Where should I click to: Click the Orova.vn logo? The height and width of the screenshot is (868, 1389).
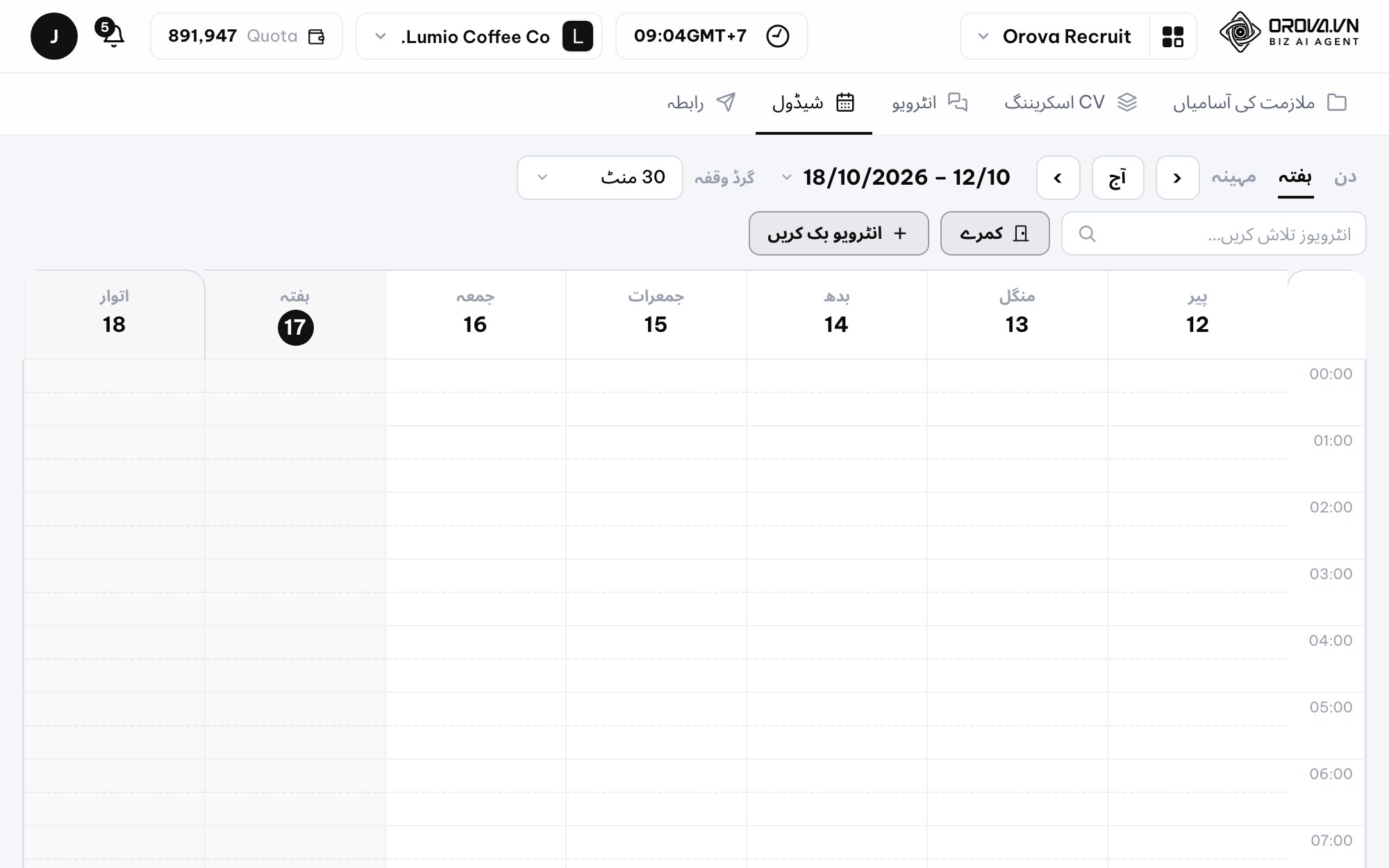pyautogui.click(x=1290, y=32)
